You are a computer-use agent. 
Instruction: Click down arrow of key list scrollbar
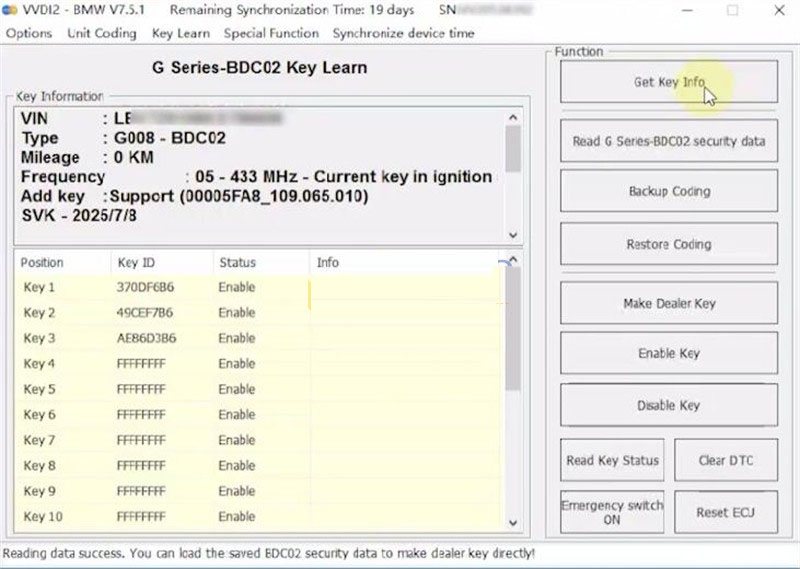click(x=513, y=523)
